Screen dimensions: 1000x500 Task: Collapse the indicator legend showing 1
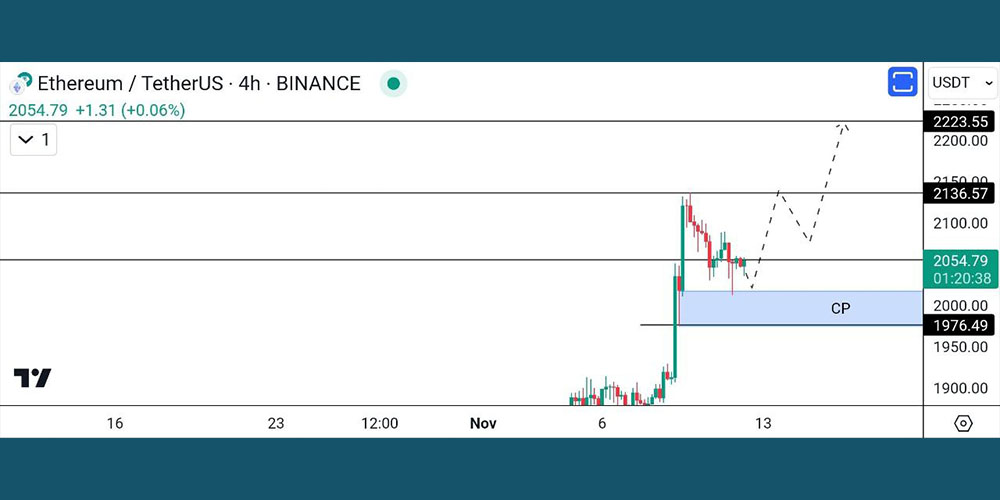[x=34, y=140]
